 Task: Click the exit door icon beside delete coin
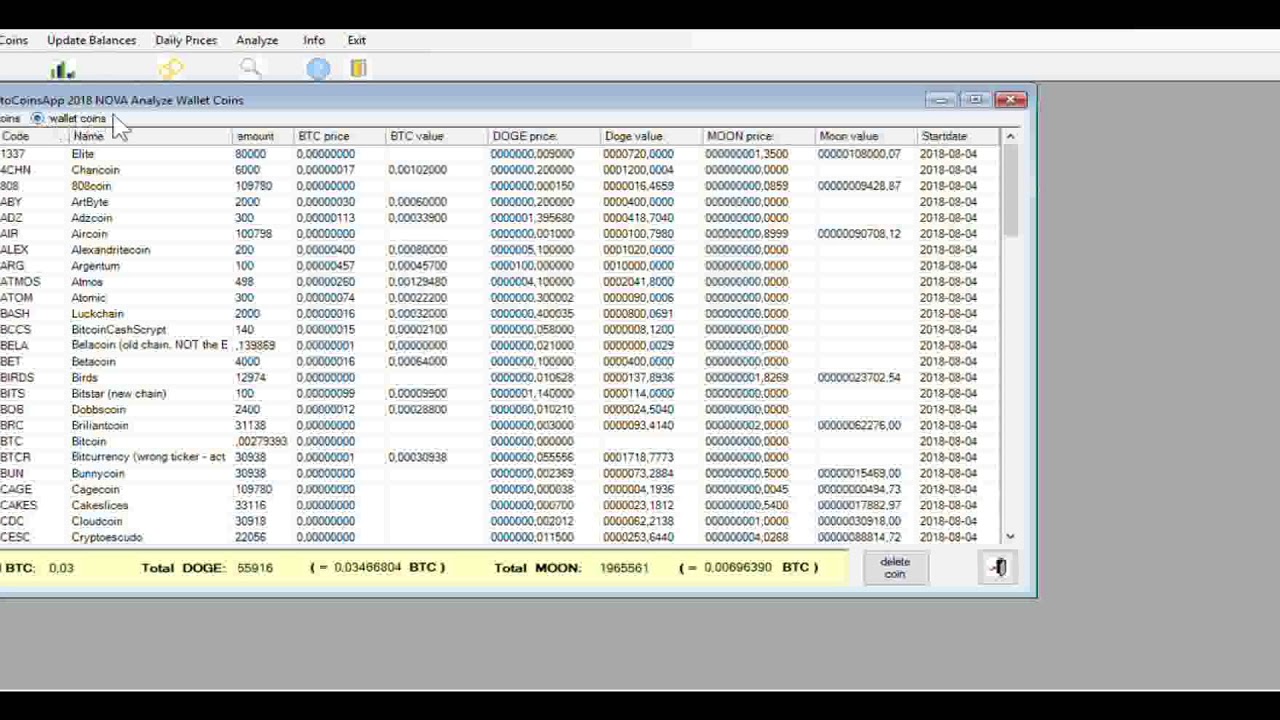pyautogui.click(x=998, y=567)
